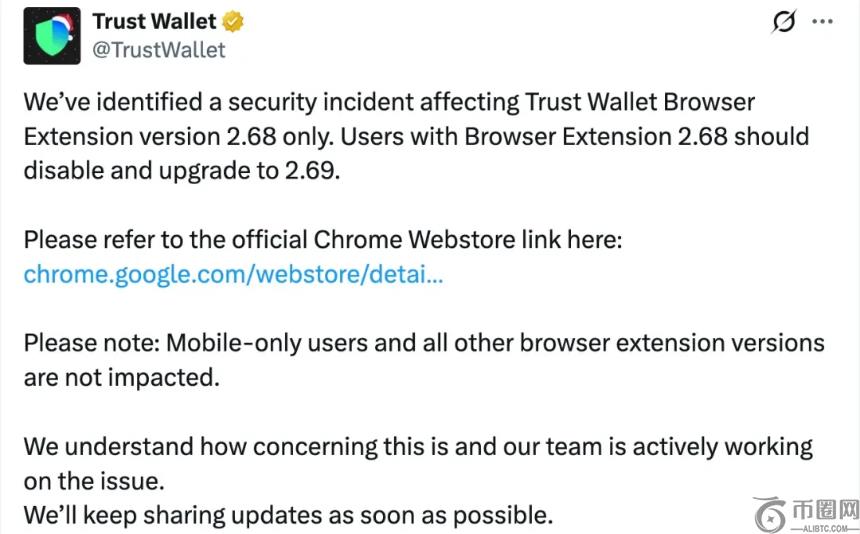Click the "disable and upgrade to 2.69" line
The width and height of the screenshot is (860, 534).
tap(182, 171)
